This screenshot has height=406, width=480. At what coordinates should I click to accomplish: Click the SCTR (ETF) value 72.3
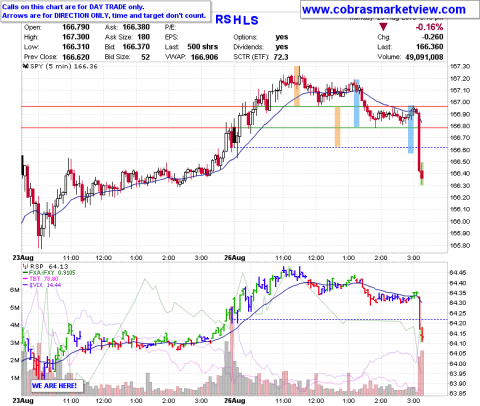(281, 57)
